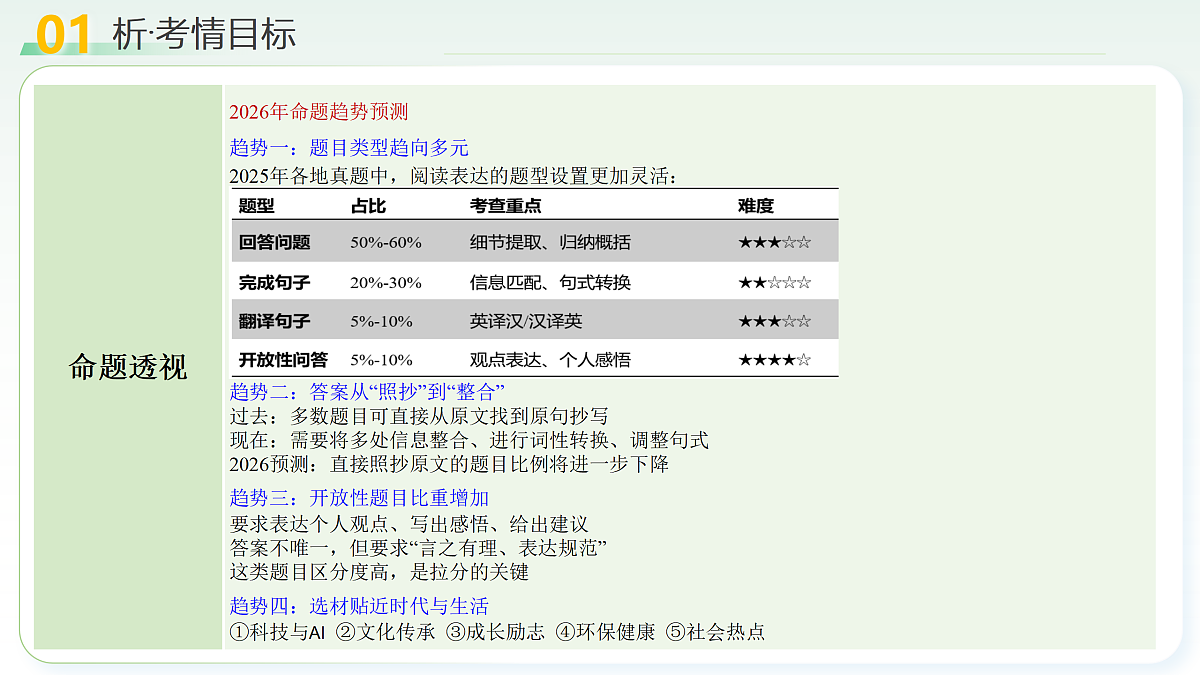Click the line starting '2026预测：直接照抄'
Screen dimensions: 1200x675
tap(449, 464)
